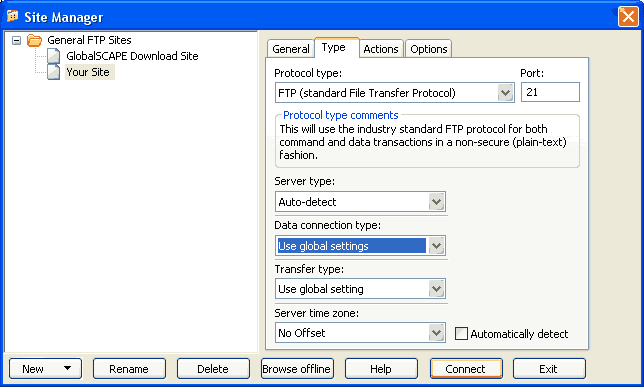Viewport: 644px width, 387px height.
Task: Click the General FTP Sites folder icon
Action: [x=34, y=40]
